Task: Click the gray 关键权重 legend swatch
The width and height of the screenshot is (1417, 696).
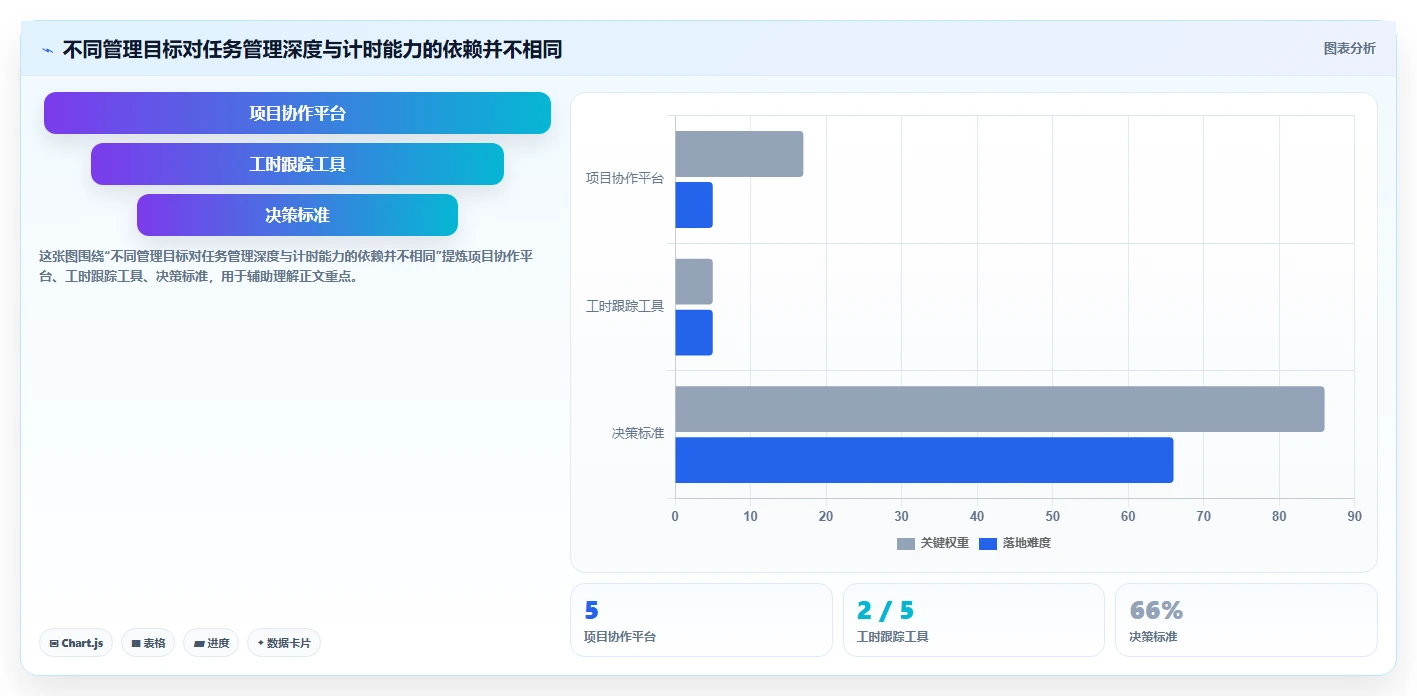Action: [x=905, y=543]
